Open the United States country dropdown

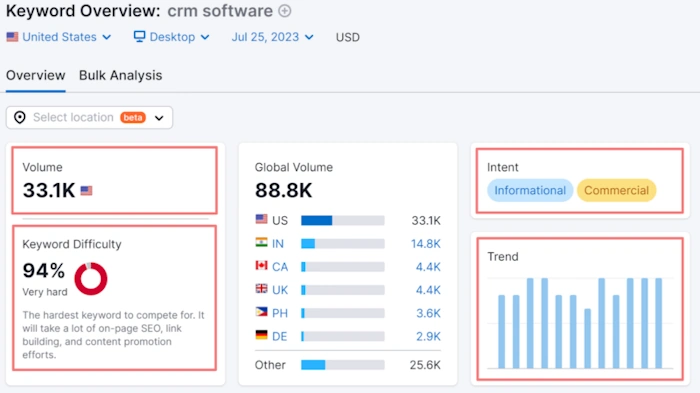pos(58,37)
